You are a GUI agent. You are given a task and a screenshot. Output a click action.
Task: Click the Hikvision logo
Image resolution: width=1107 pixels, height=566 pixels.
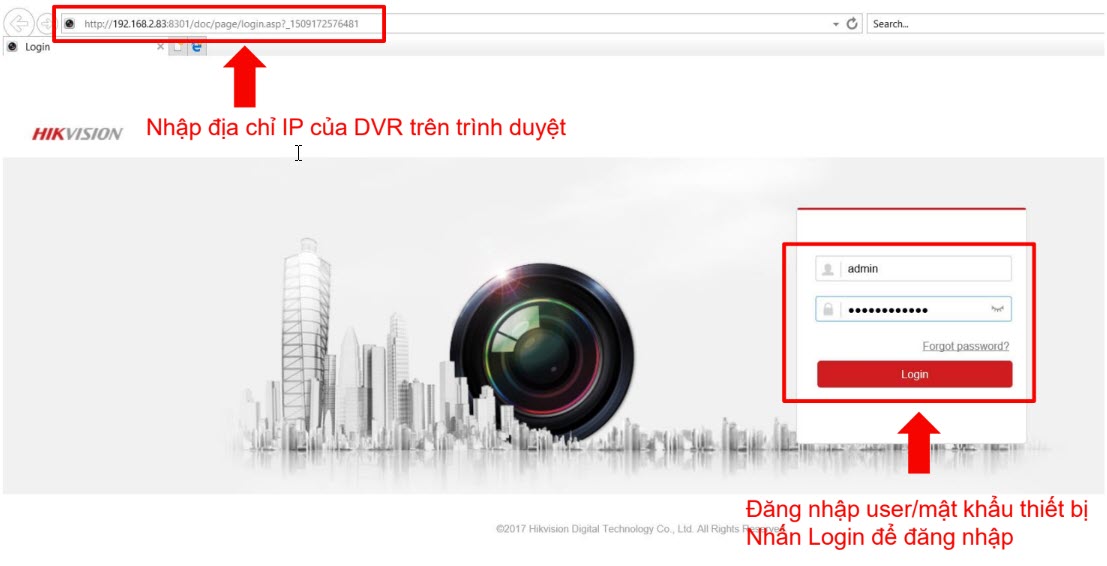click(77, 134)
